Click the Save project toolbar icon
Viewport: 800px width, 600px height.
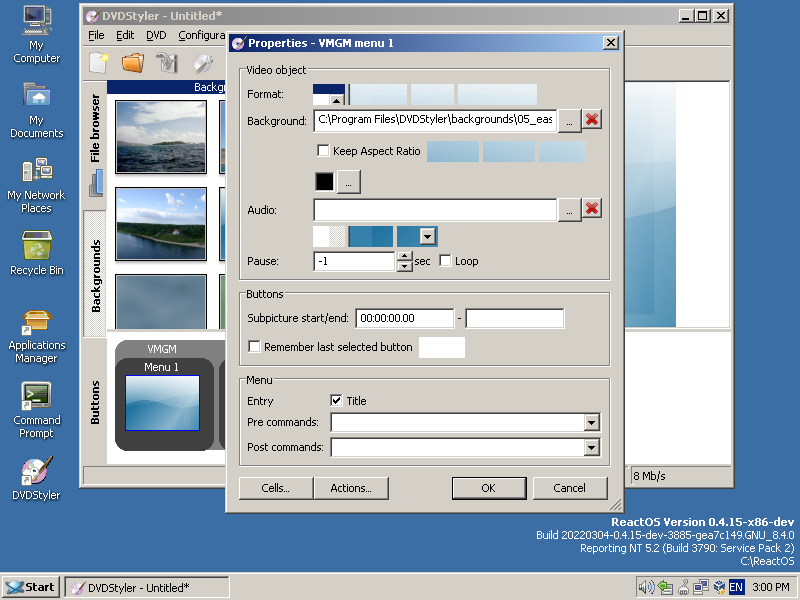tap(167, 63)
